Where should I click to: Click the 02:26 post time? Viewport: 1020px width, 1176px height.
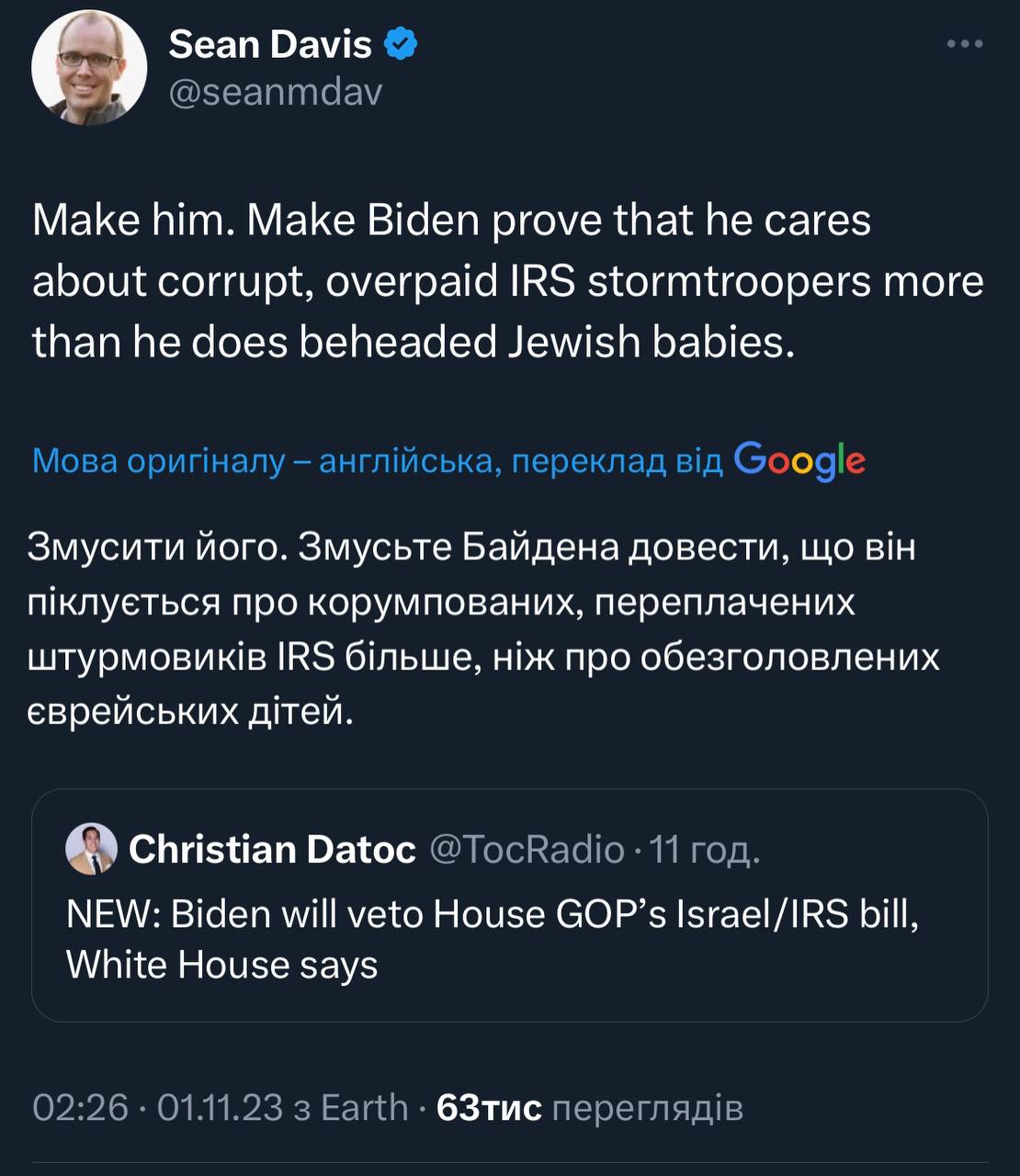[x=80, y=1107]
